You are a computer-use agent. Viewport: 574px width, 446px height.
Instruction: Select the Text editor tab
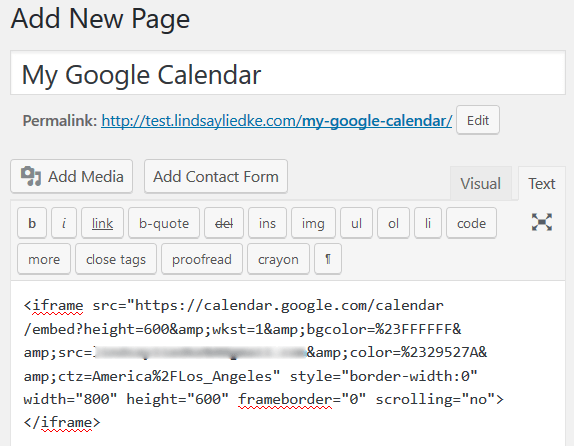click(x=542, y=183)
